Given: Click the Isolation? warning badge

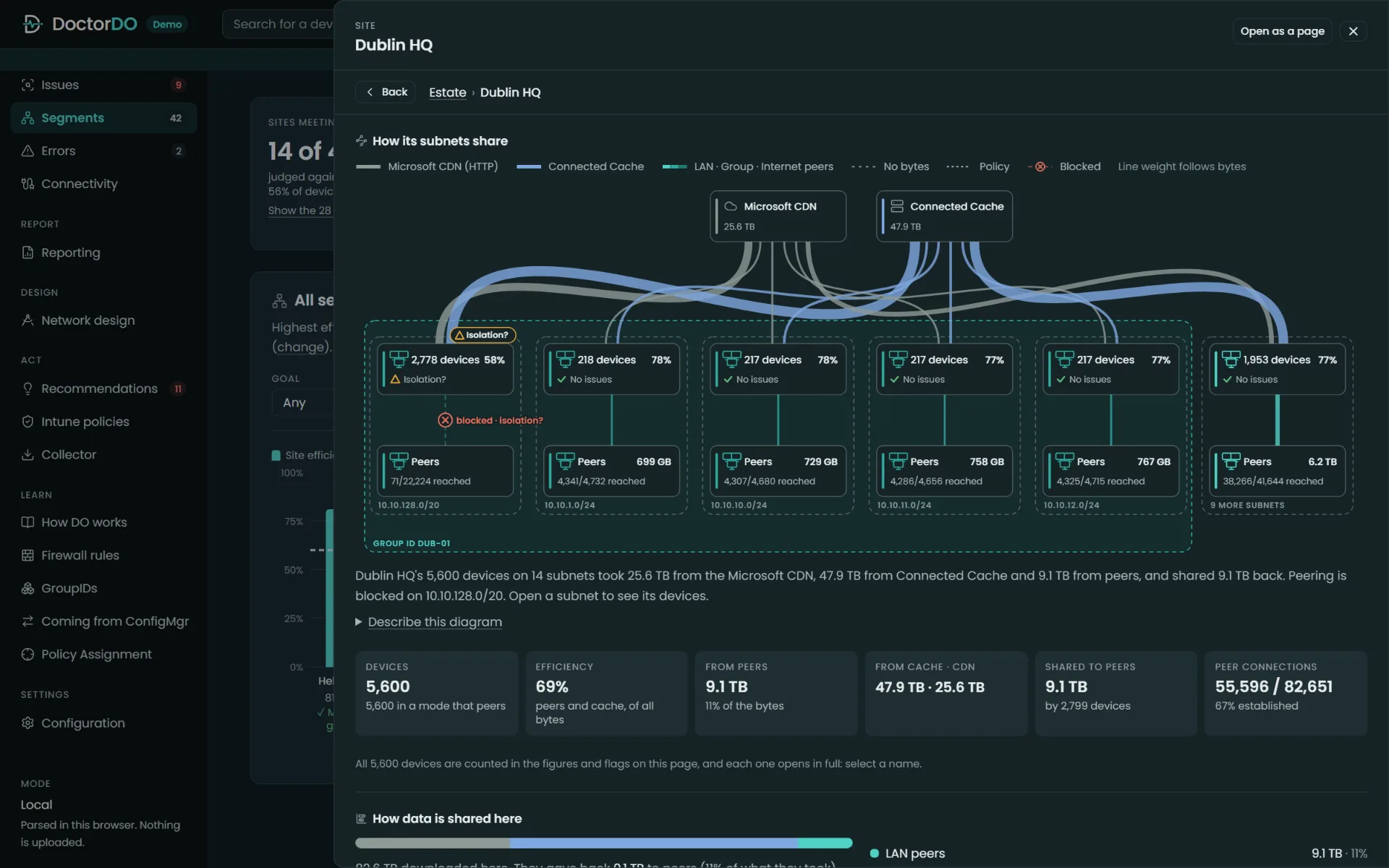Looking at the screenshot, I should click(x=483, y=335).
